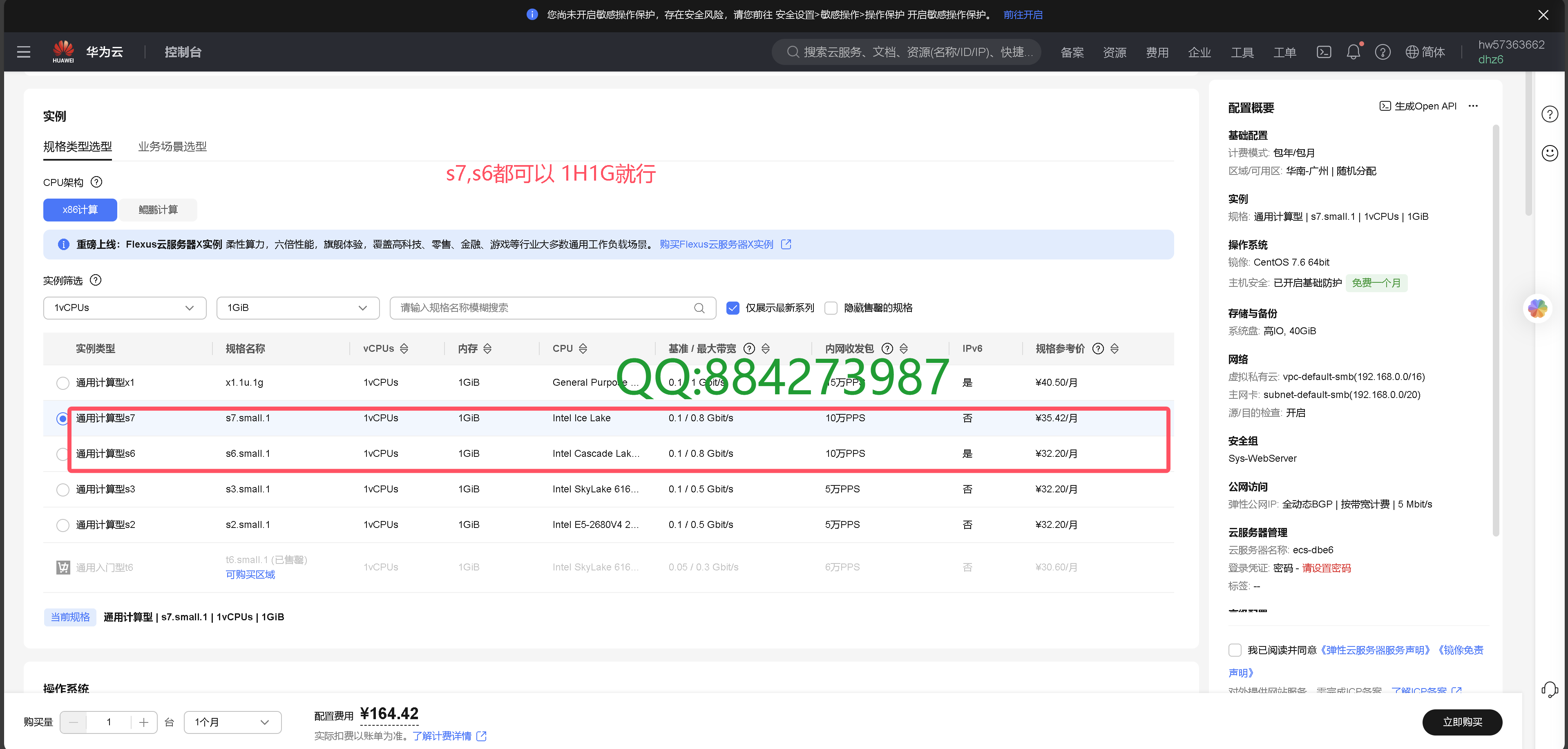The width and height of the screenshot is (1568, 749).
Task: Open 工单 in top navigation
Action: 1284,52
